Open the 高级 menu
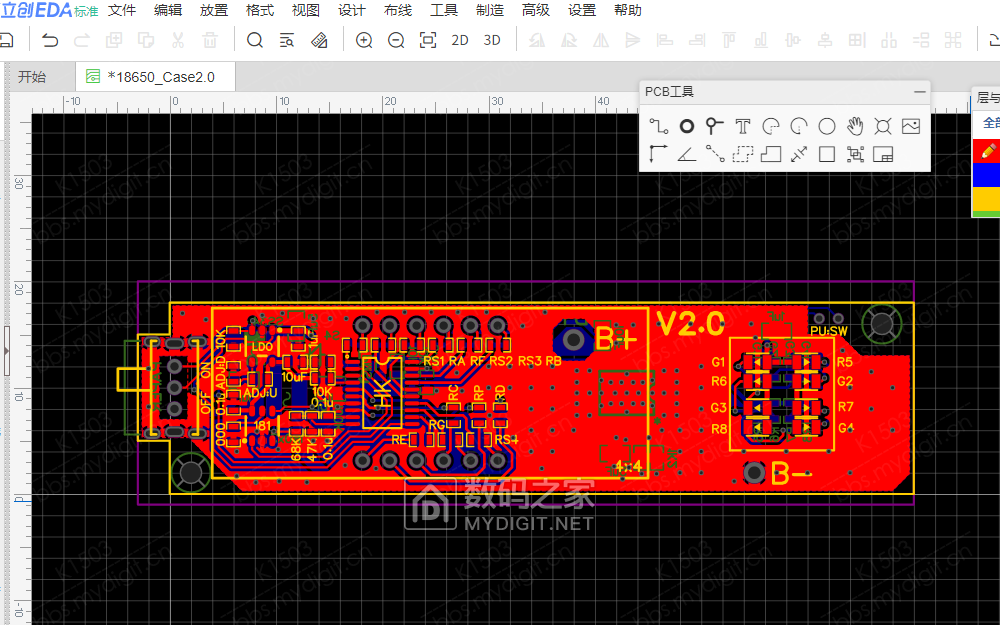Image resolution: width=1000 pixels, height=625 pixels. (536, 10)
